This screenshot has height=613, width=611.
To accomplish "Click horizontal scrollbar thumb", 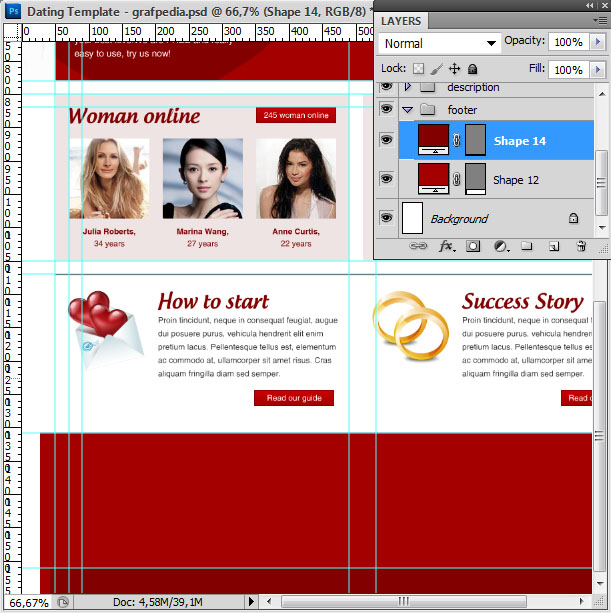I will [403, 601].
